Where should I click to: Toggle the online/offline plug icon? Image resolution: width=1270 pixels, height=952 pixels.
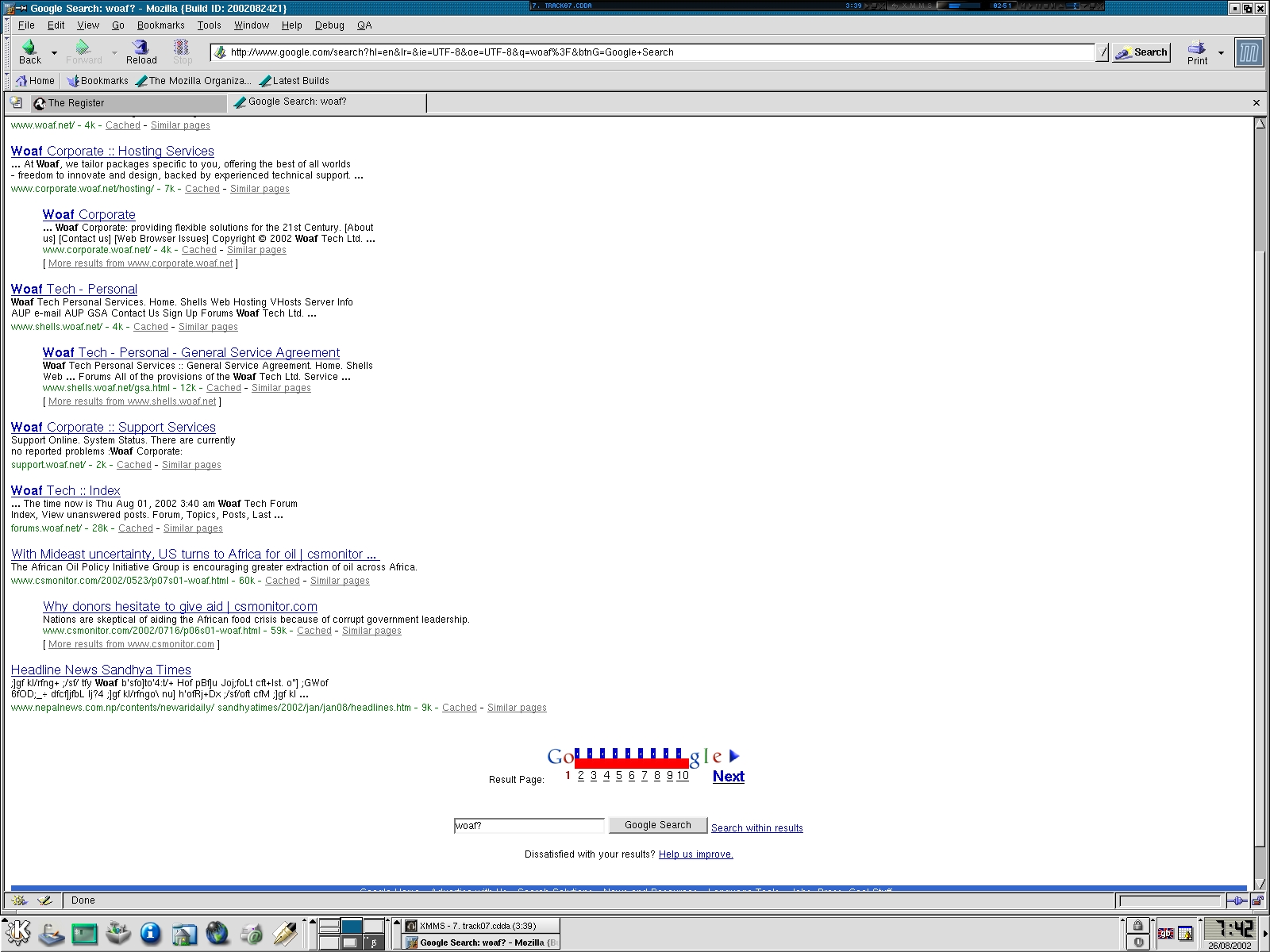[1236, 900]
